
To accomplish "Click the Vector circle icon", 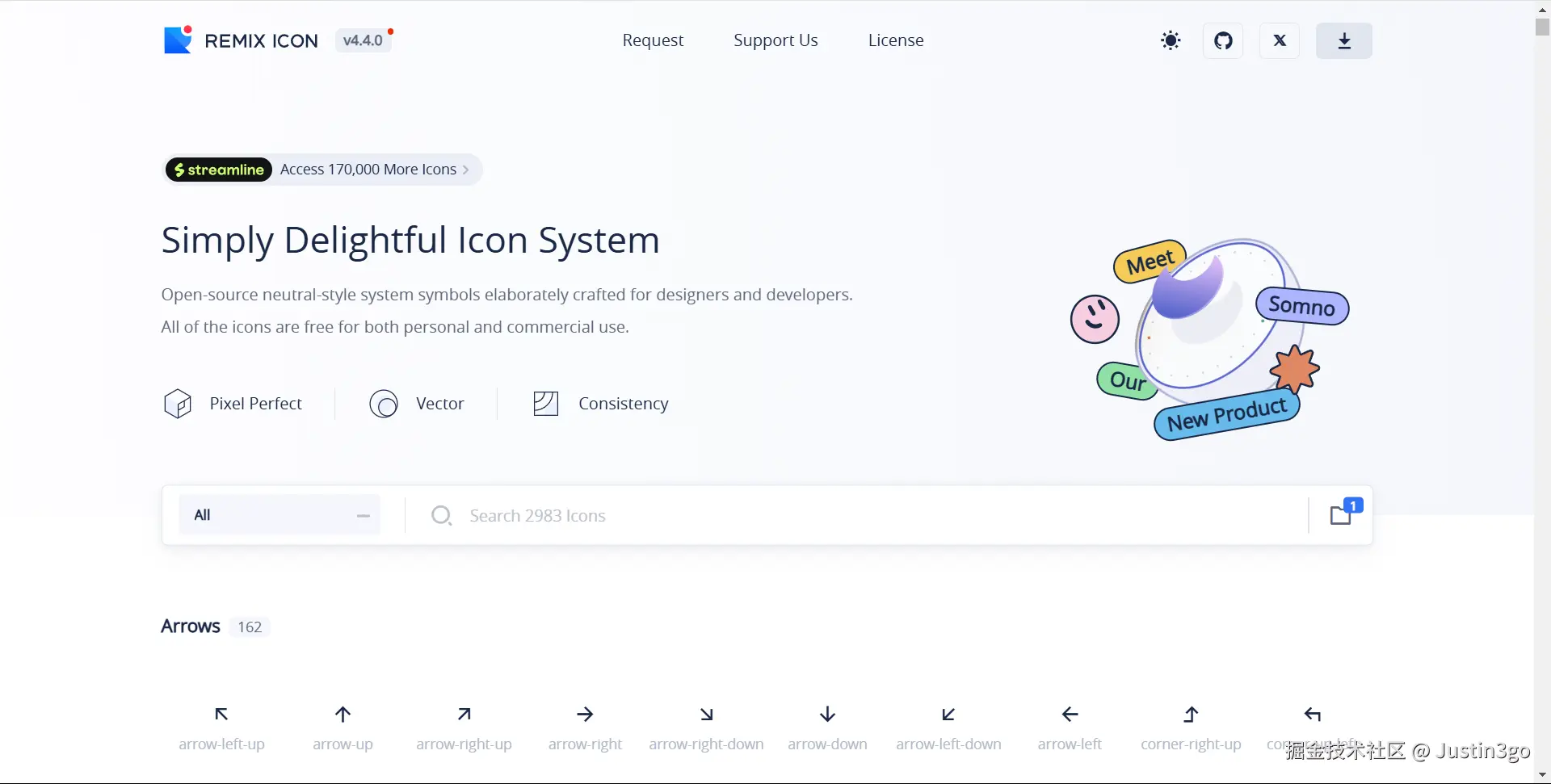I will tap(384, 404).
